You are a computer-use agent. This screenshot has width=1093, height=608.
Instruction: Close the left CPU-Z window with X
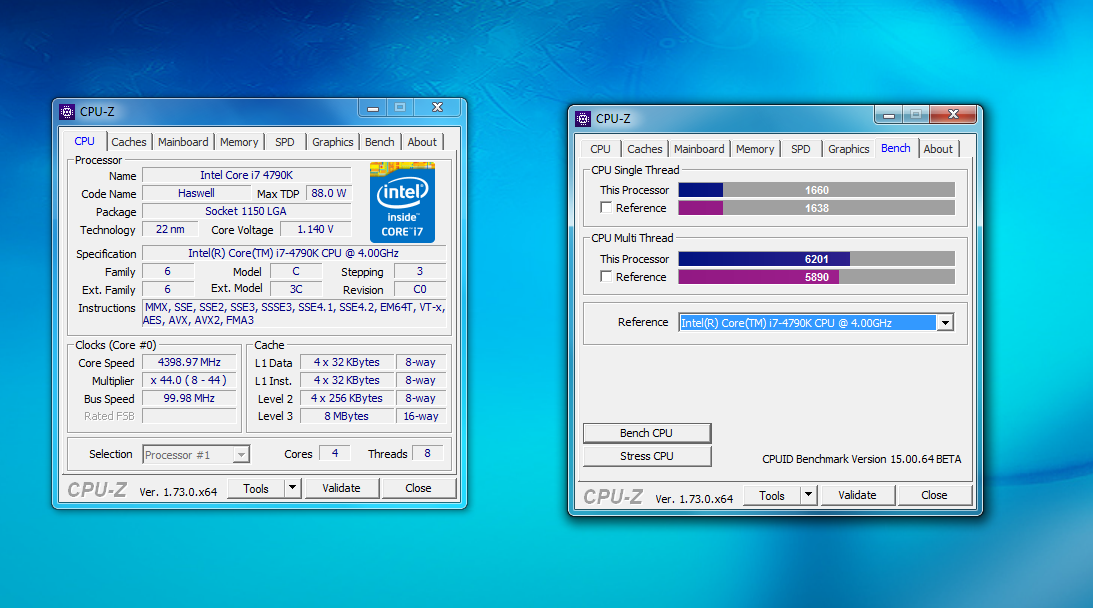pyautogui.click(x=437, y=107)
